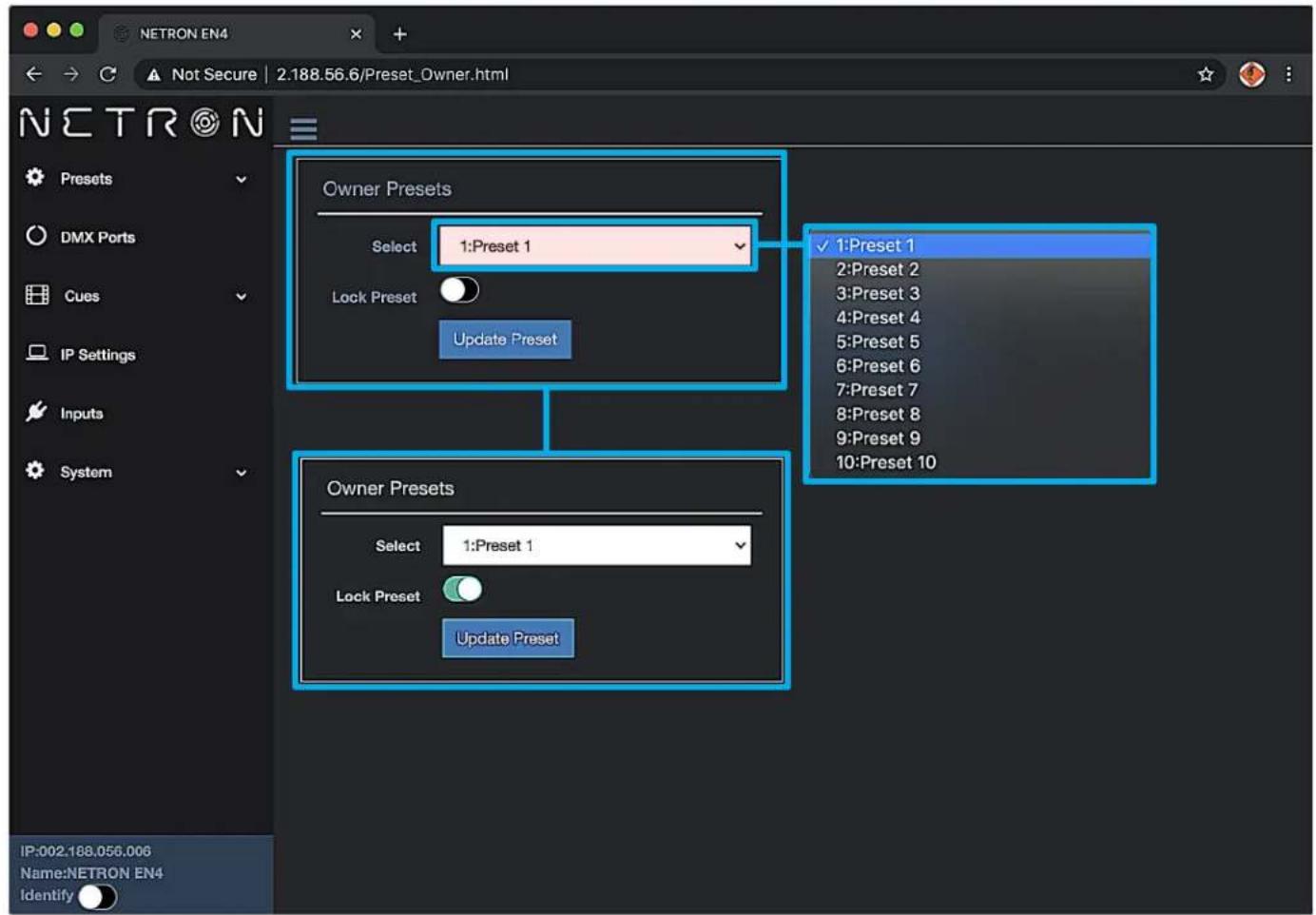
Task: Reload the page with the refresh icon
Action: 108,74
